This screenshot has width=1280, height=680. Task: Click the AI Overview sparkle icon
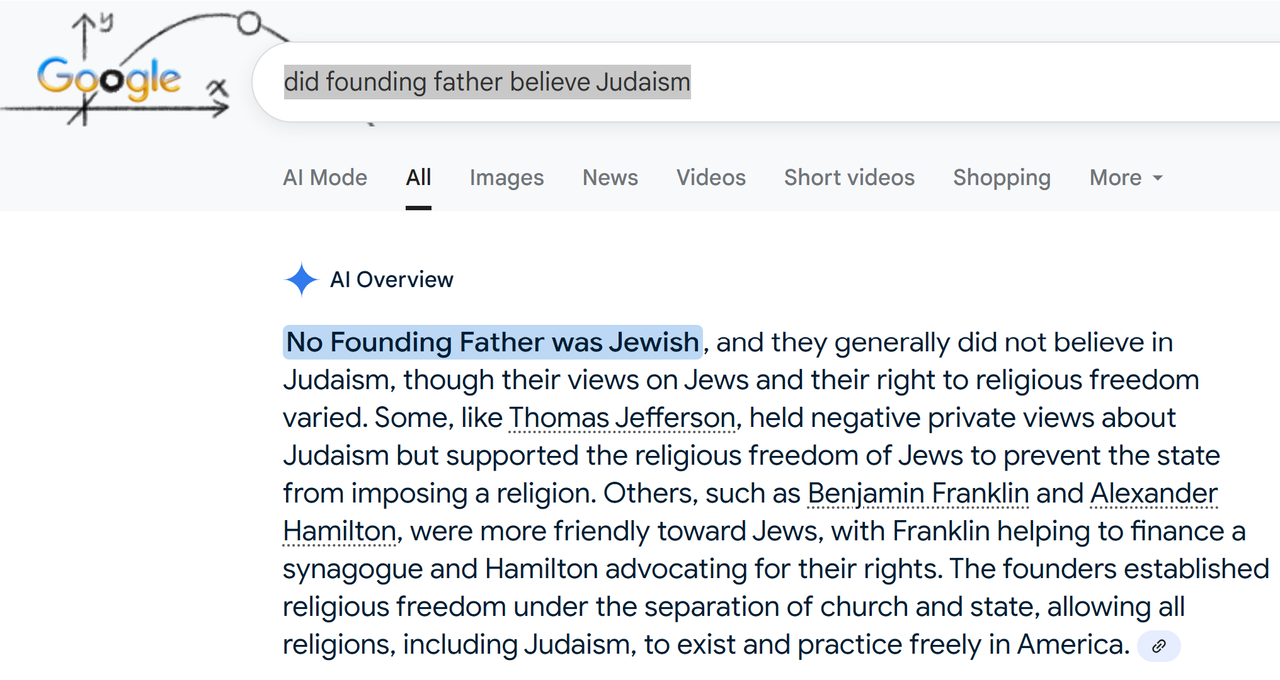tap(301, 280)
